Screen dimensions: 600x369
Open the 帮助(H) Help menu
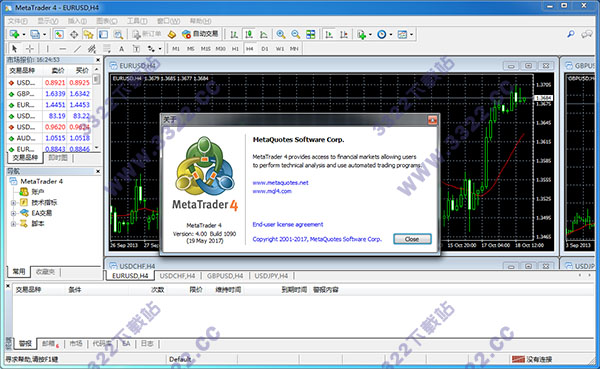point(201,21)
